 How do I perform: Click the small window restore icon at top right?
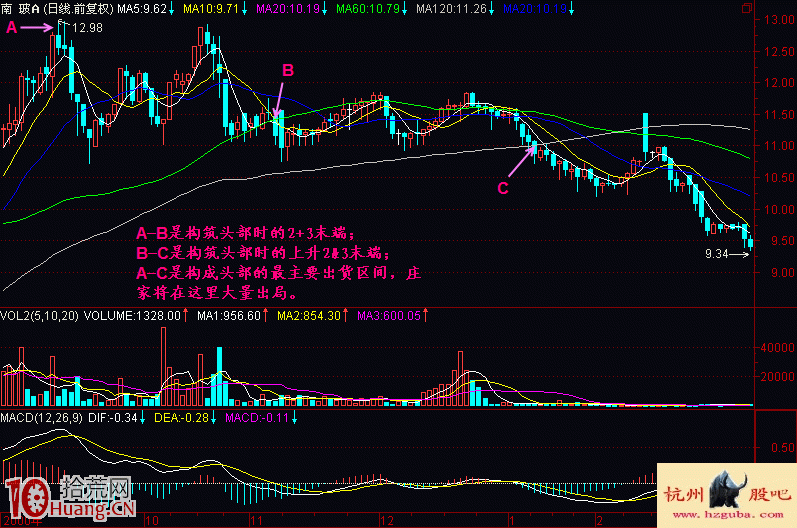[747, 8]
